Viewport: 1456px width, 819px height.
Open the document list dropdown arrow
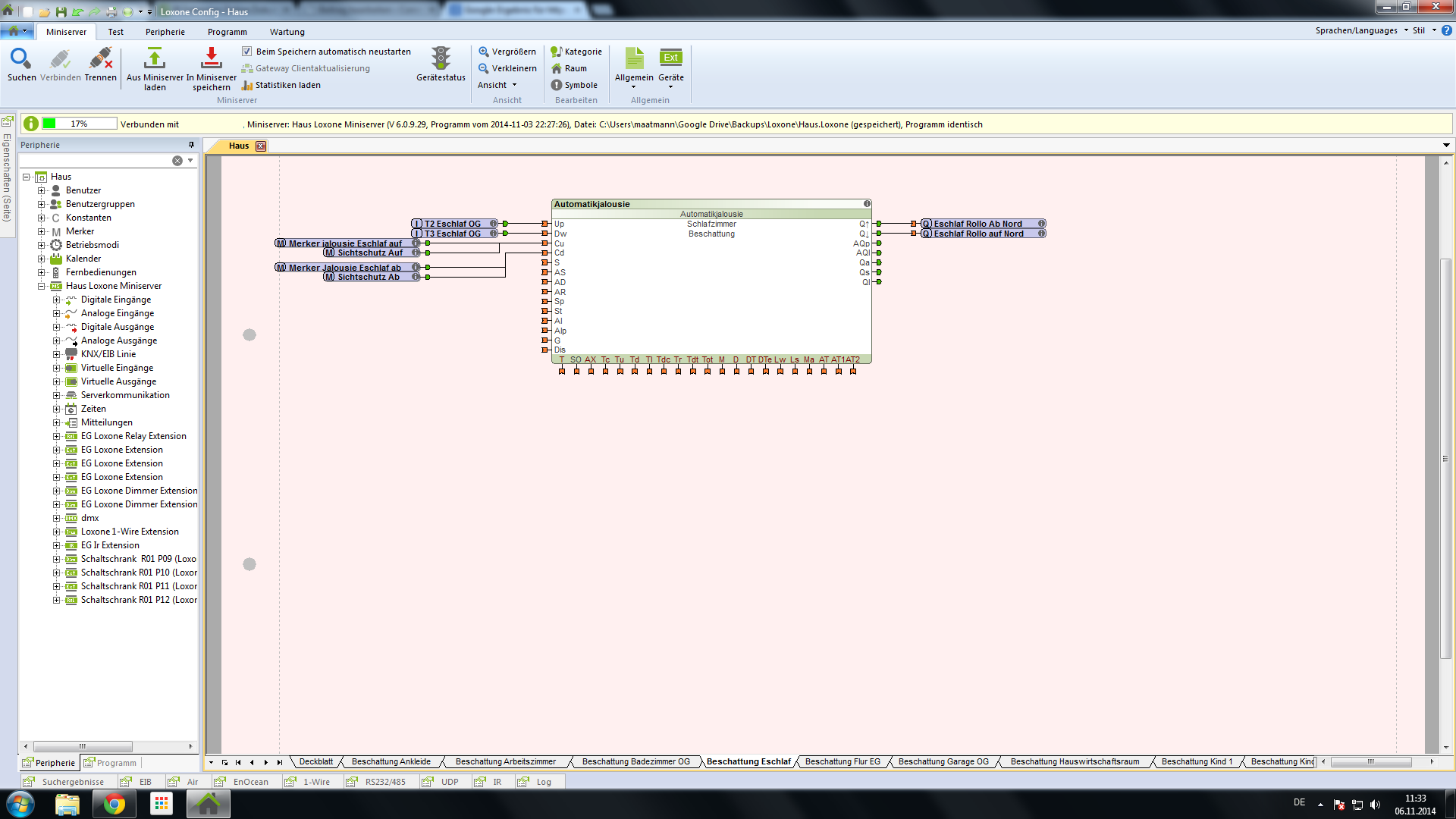coord(1446,145)
